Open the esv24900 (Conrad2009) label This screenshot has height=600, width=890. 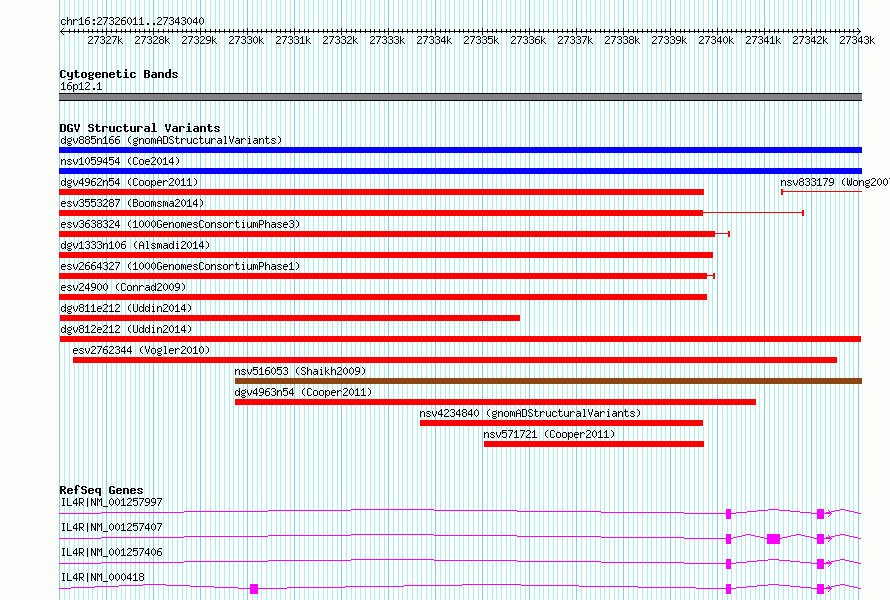click(123, 287)
